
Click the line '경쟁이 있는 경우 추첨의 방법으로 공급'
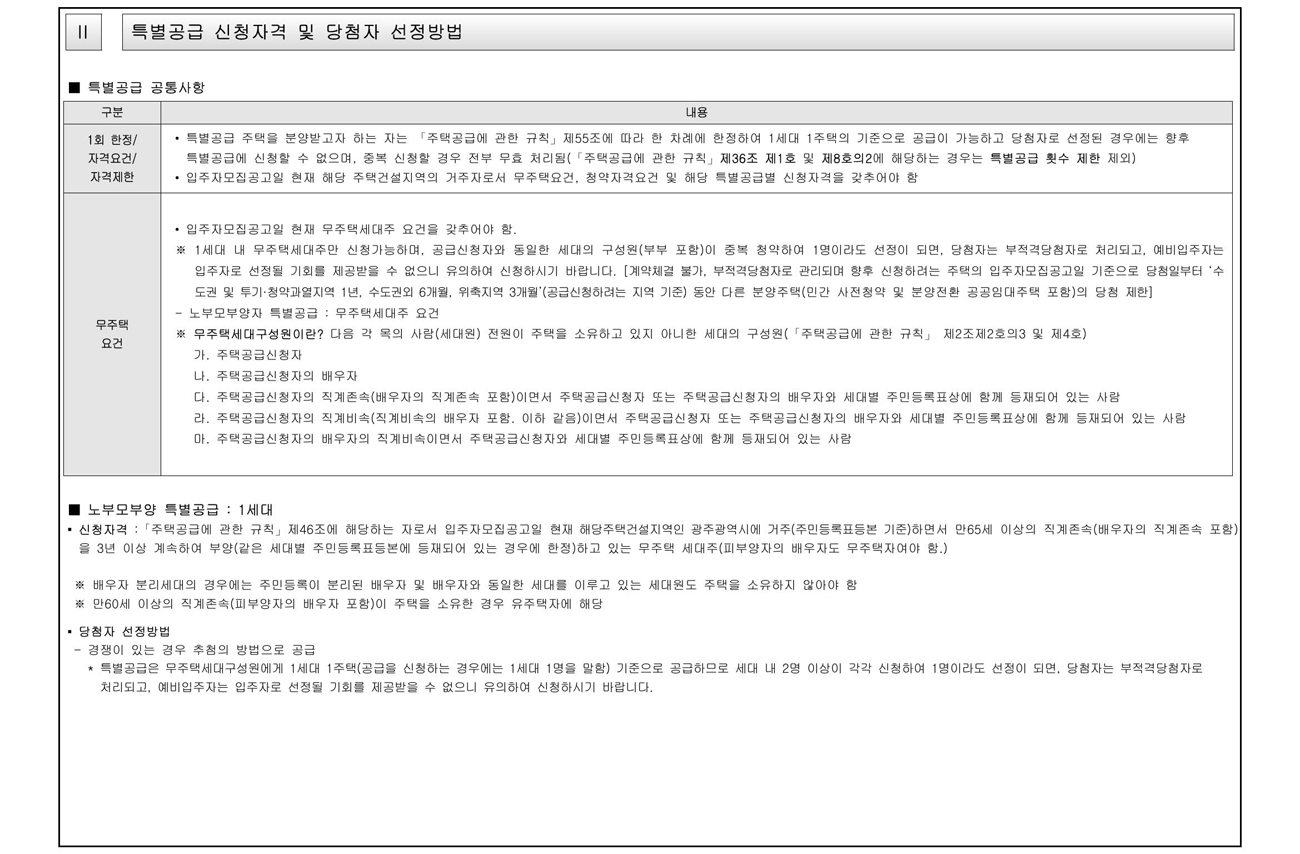pos(195,649)
